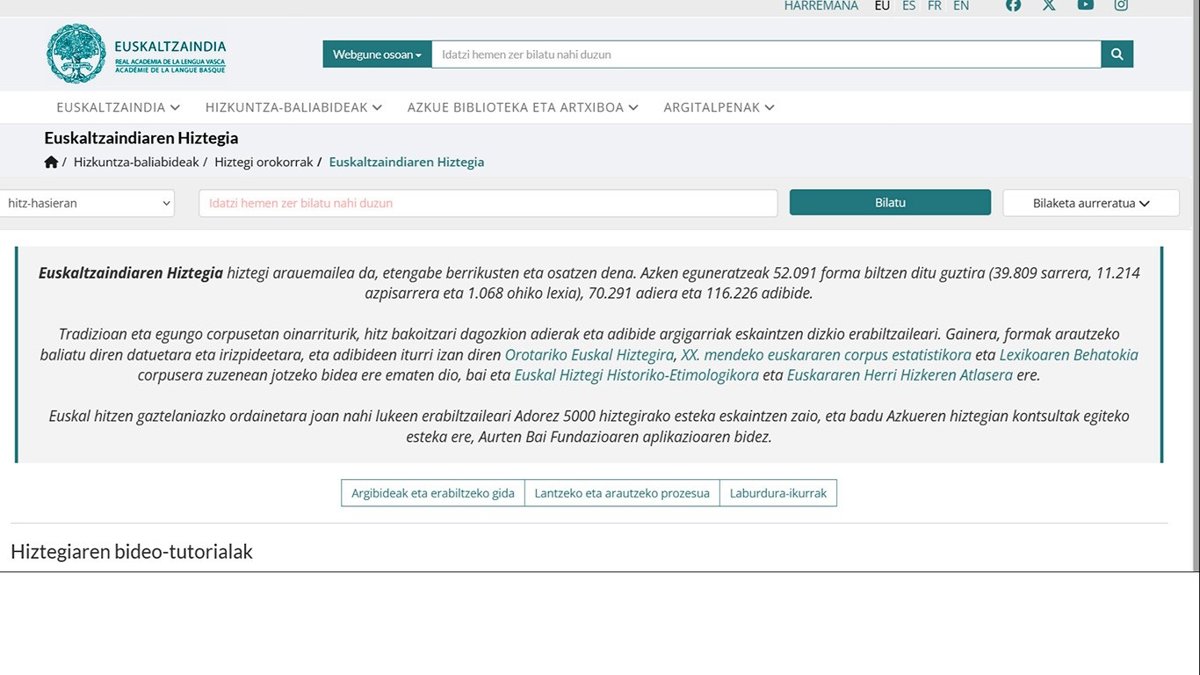Click the dictionary word search field
This screenshot has height=675, width=1200.
[488, 203]
